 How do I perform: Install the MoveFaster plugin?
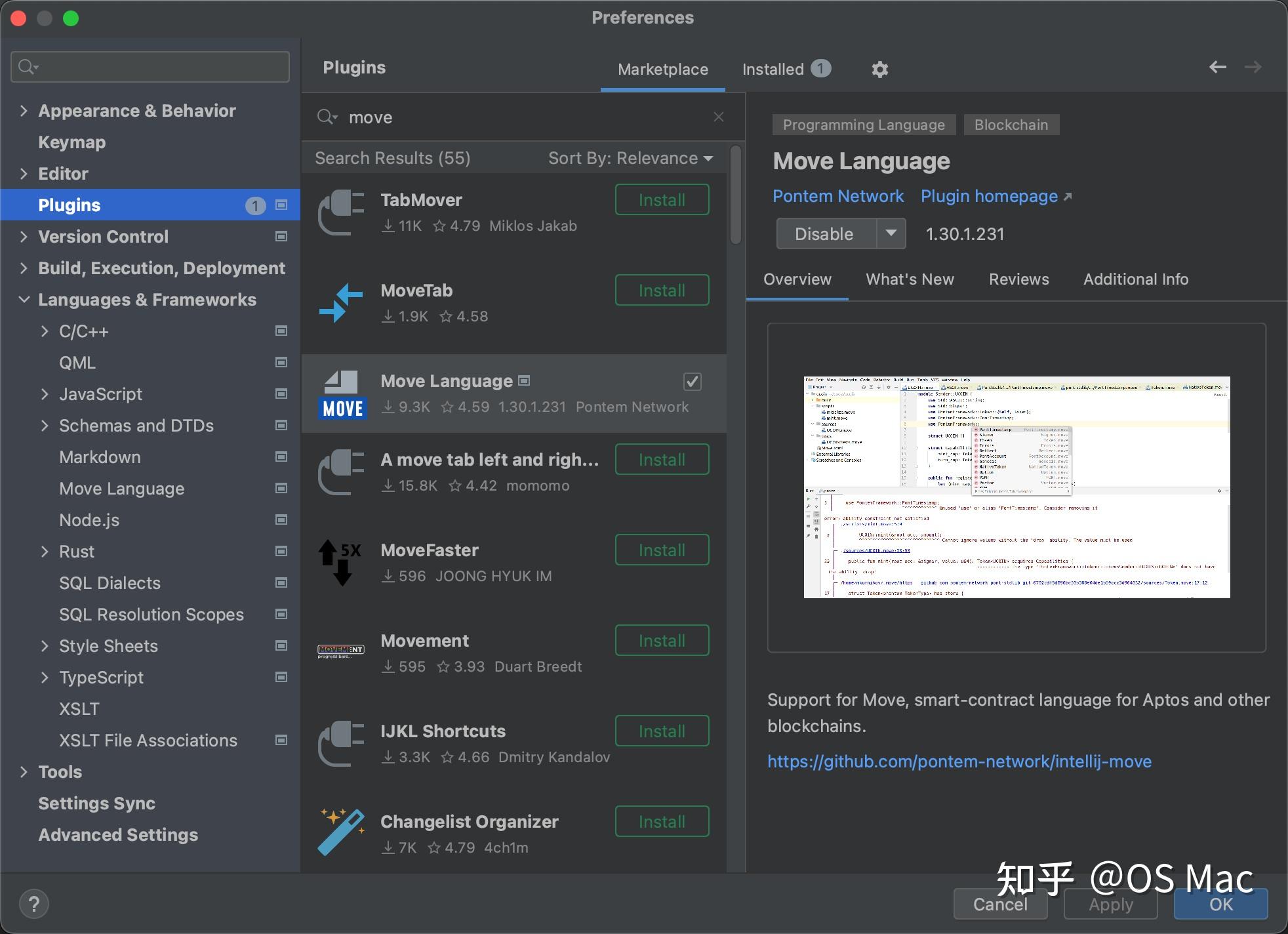662,550
